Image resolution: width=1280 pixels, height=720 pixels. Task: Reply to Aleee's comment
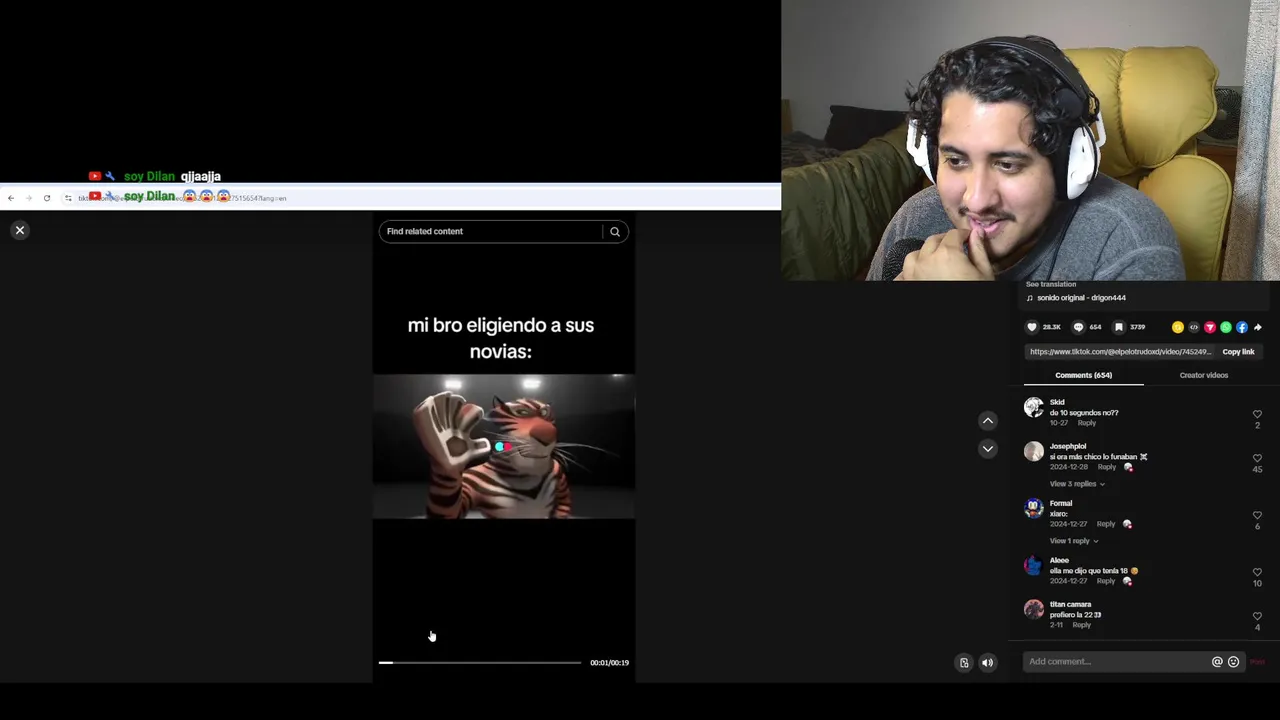click(x=1105, y=581)
